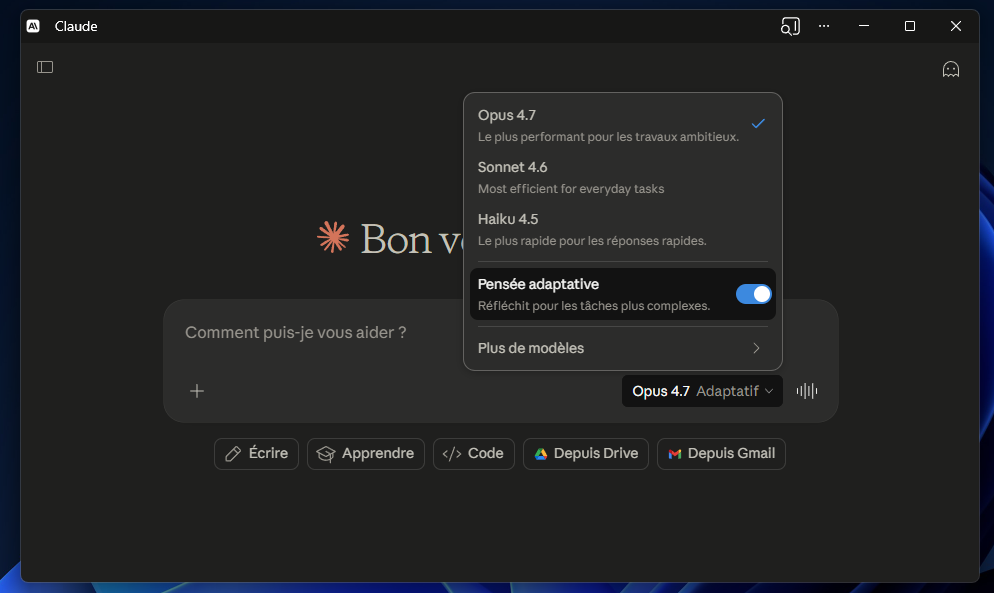Open incognito chat ghost icon
This screenshot has width=994, height=593.
click(x=950, y=69)
